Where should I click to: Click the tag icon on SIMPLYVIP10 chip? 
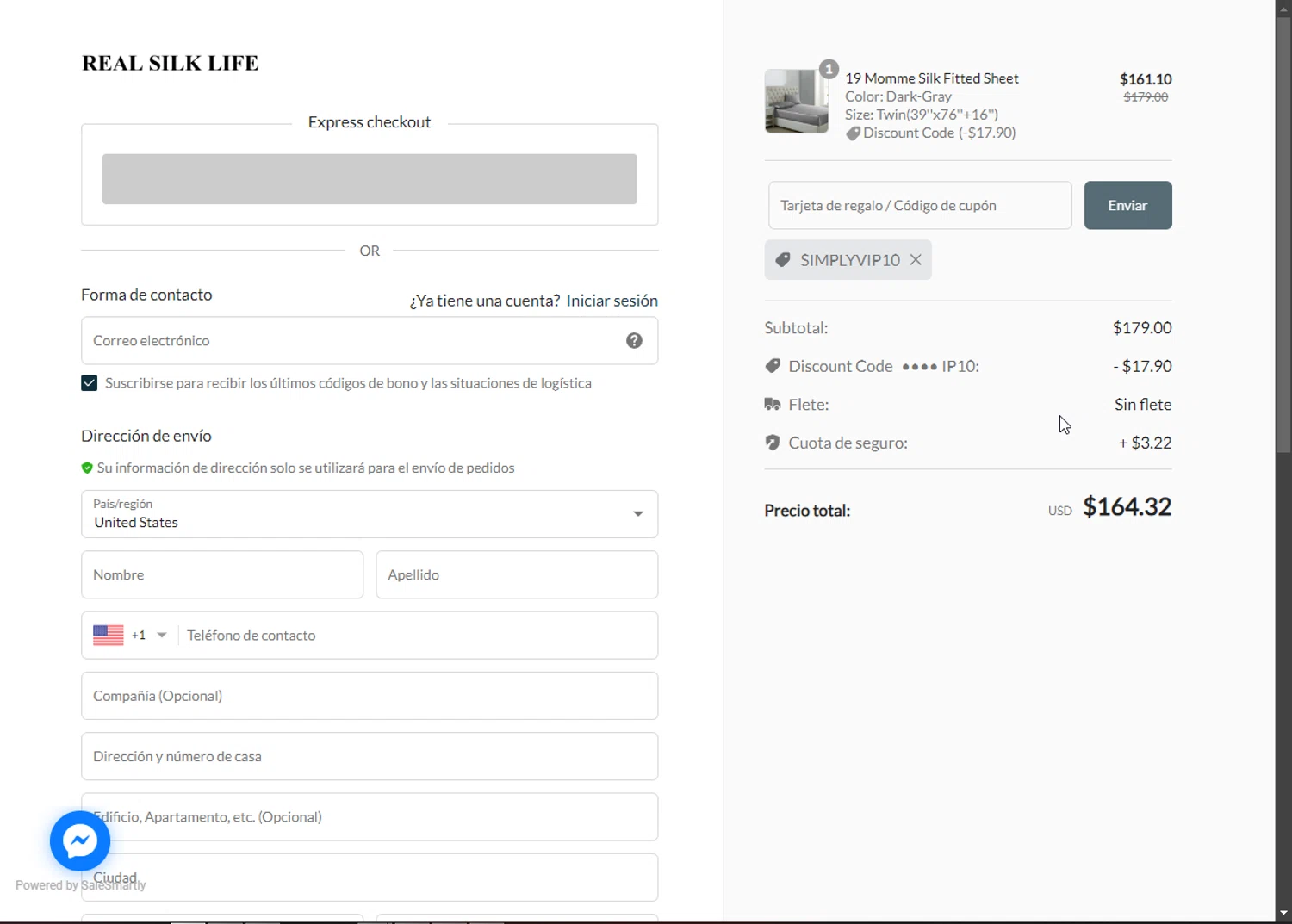tap(783, 260)
